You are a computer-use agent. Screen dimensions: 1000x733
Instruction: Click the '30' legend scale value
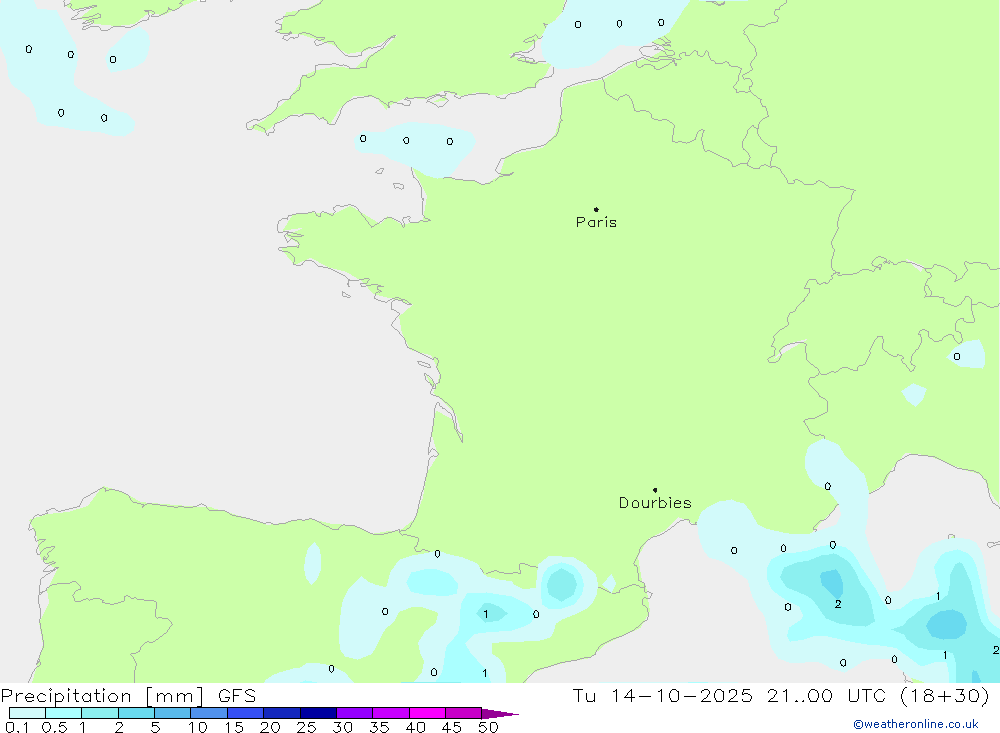click(342, 727)
